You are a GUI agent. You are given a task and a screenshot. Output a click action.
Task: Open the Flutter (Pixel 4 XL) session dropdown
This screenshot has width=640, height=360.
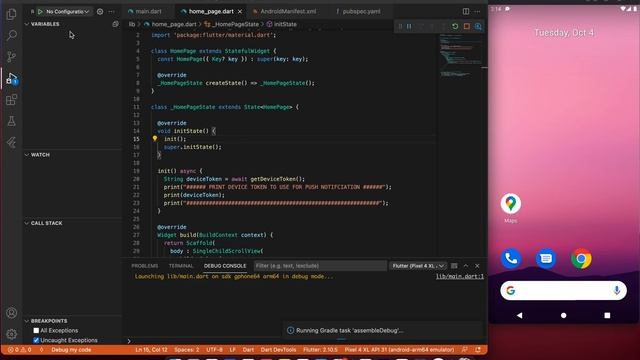(x=418, y=266)
